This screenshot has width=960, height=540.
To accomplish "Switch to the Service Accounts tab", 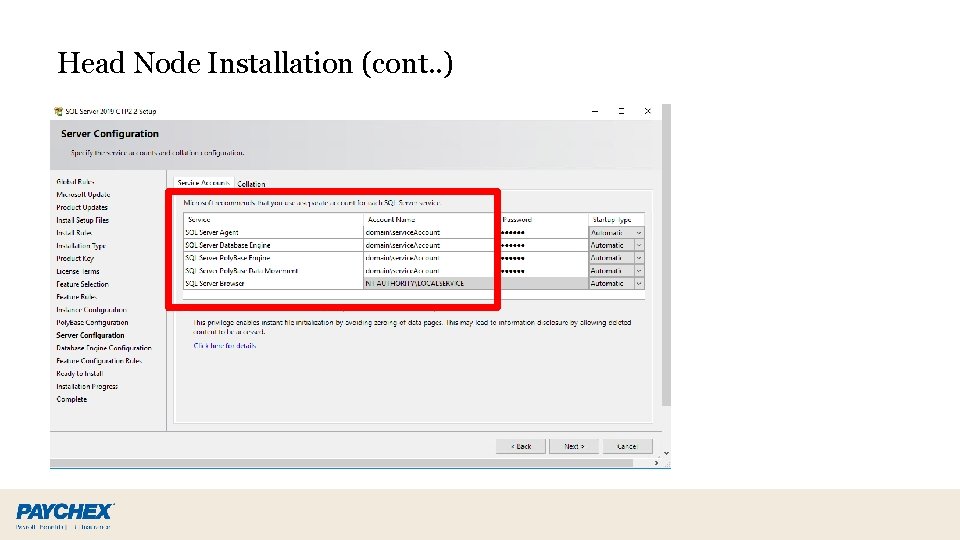I will 203,183.
